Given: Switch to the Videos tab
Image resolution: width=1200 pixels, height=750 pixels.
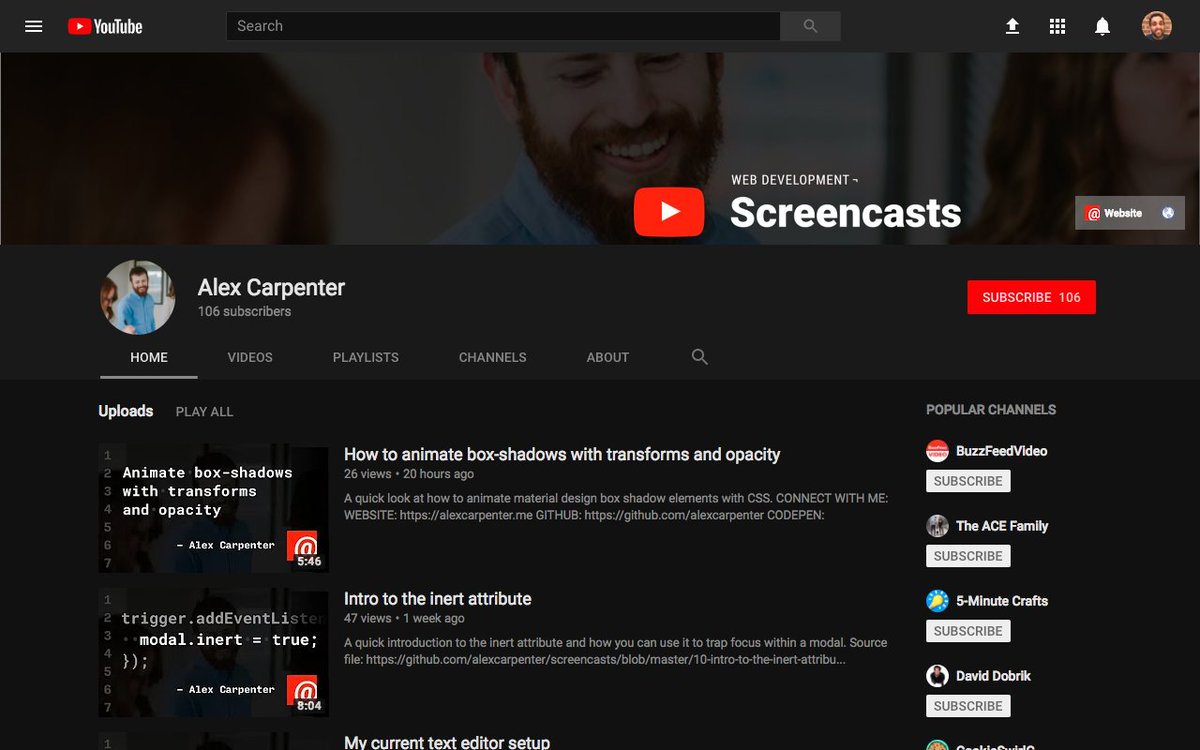Looking at the screenshot, I should (x=250, y=357).
